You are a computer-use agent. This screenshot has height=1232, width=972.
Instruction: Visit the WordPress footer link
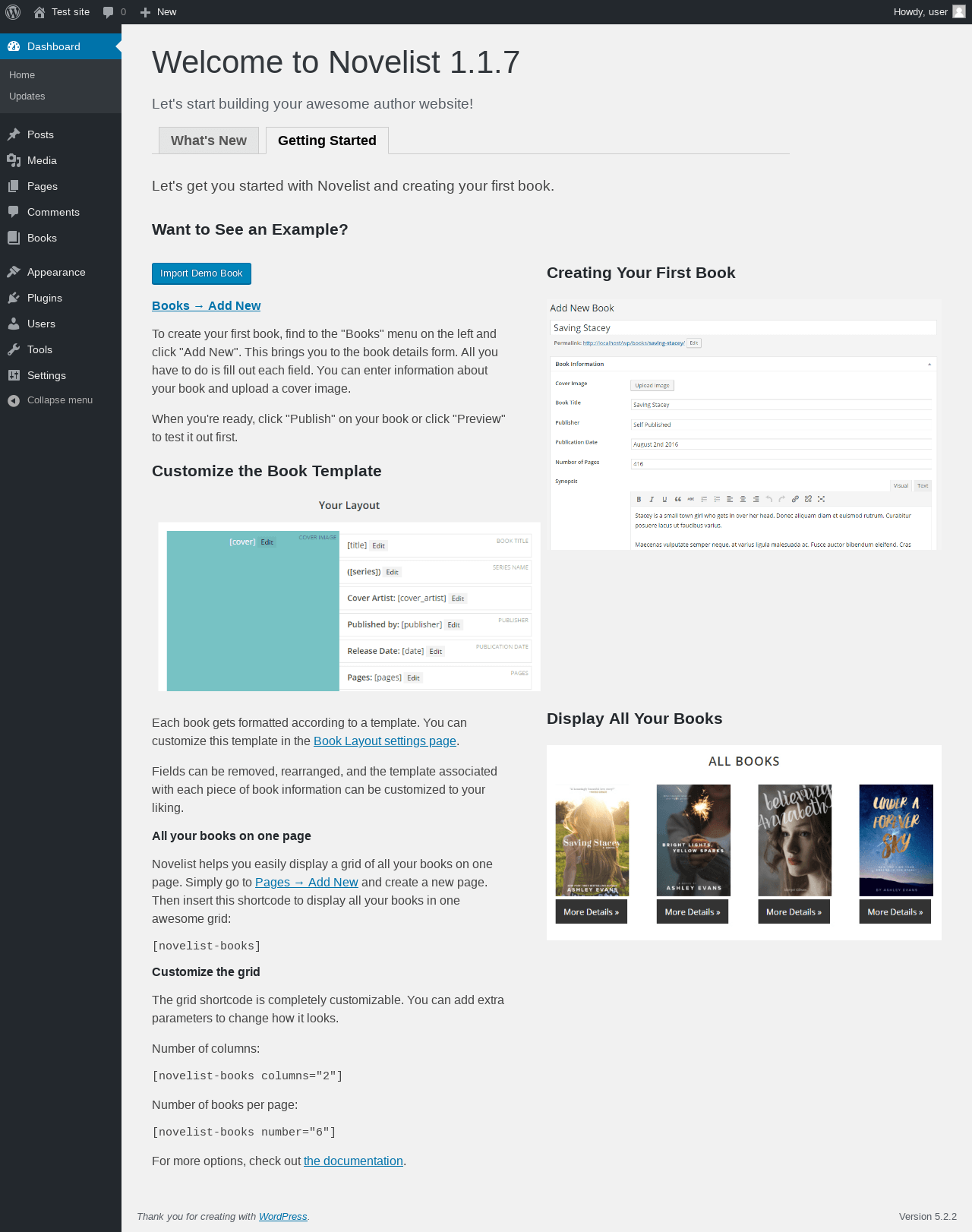[x=283, y=1217]
